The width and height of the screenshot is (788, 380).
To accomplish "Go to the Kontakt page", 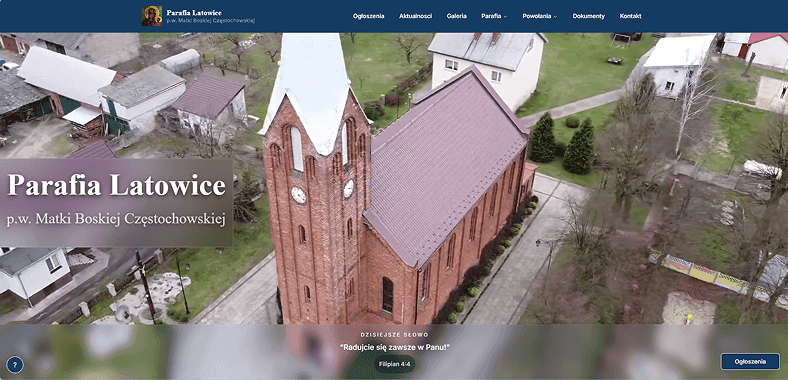I will coord(630,16).
